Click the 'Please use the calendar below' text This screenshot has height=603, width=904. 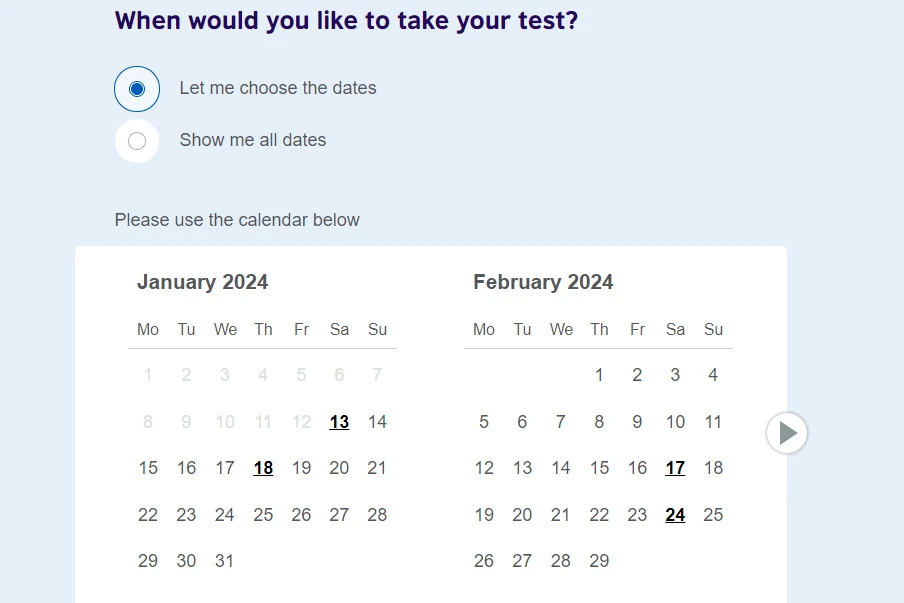click(x=237, y=220)
